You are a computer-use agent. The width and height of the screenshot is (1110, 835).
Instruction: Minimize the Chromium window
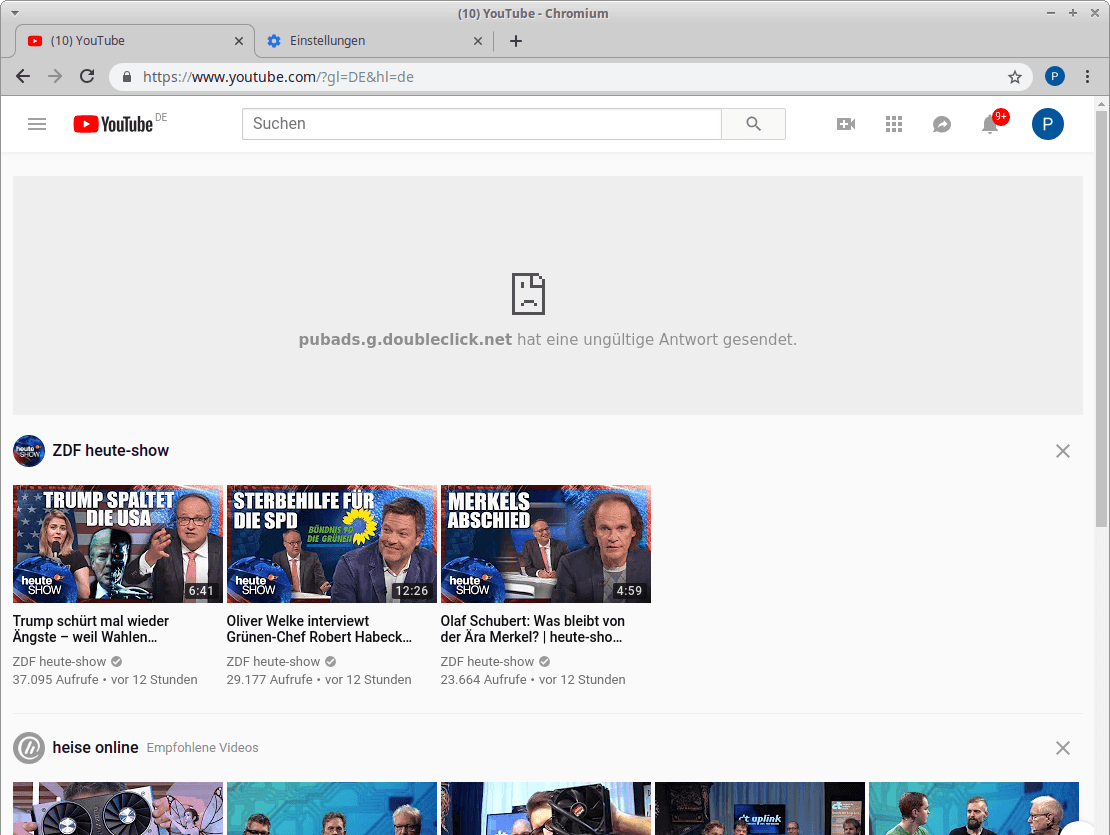tap(1051, 13)
